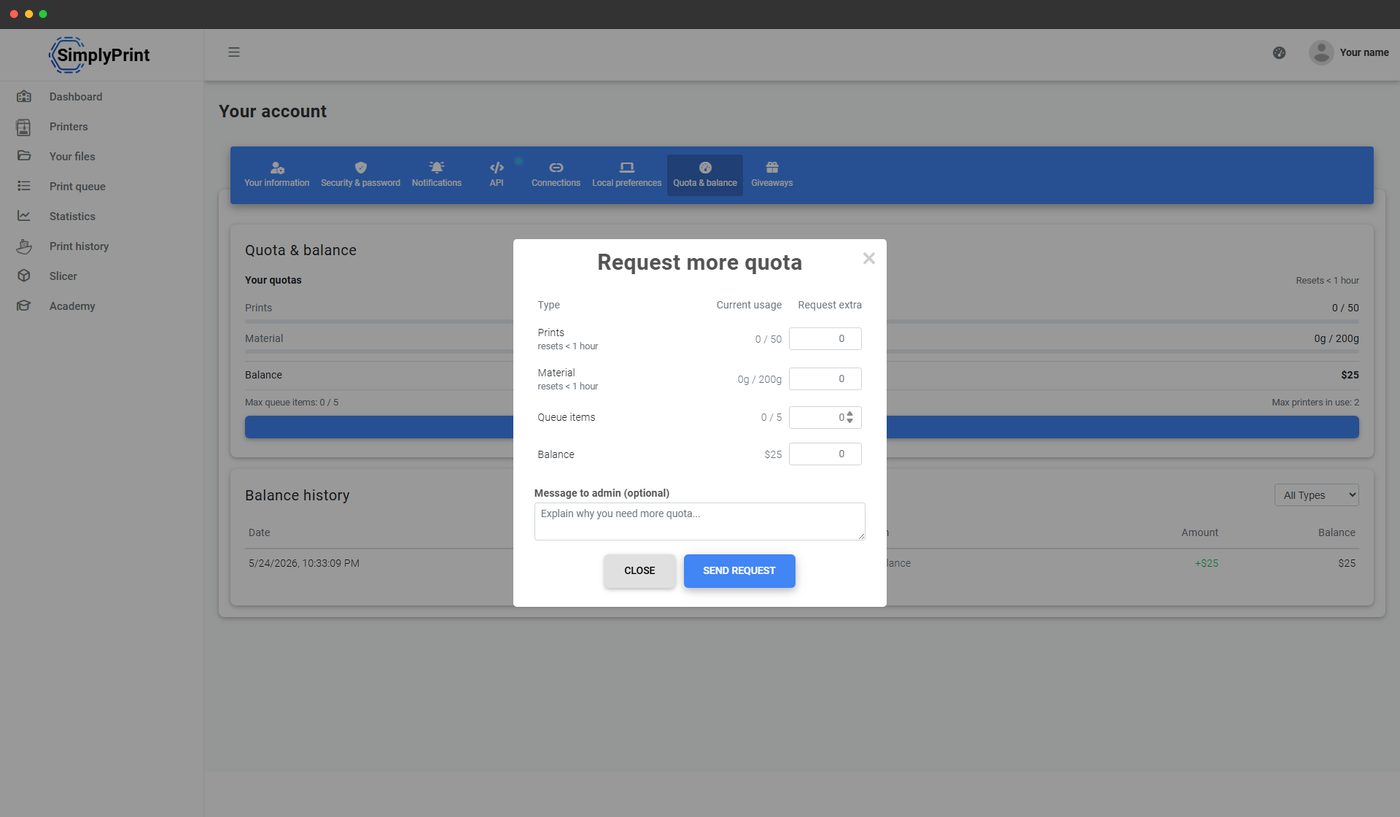Open the Giveaways tab
The width and height of the screenshot is (1400, 817).
click(x=772, y=175)
